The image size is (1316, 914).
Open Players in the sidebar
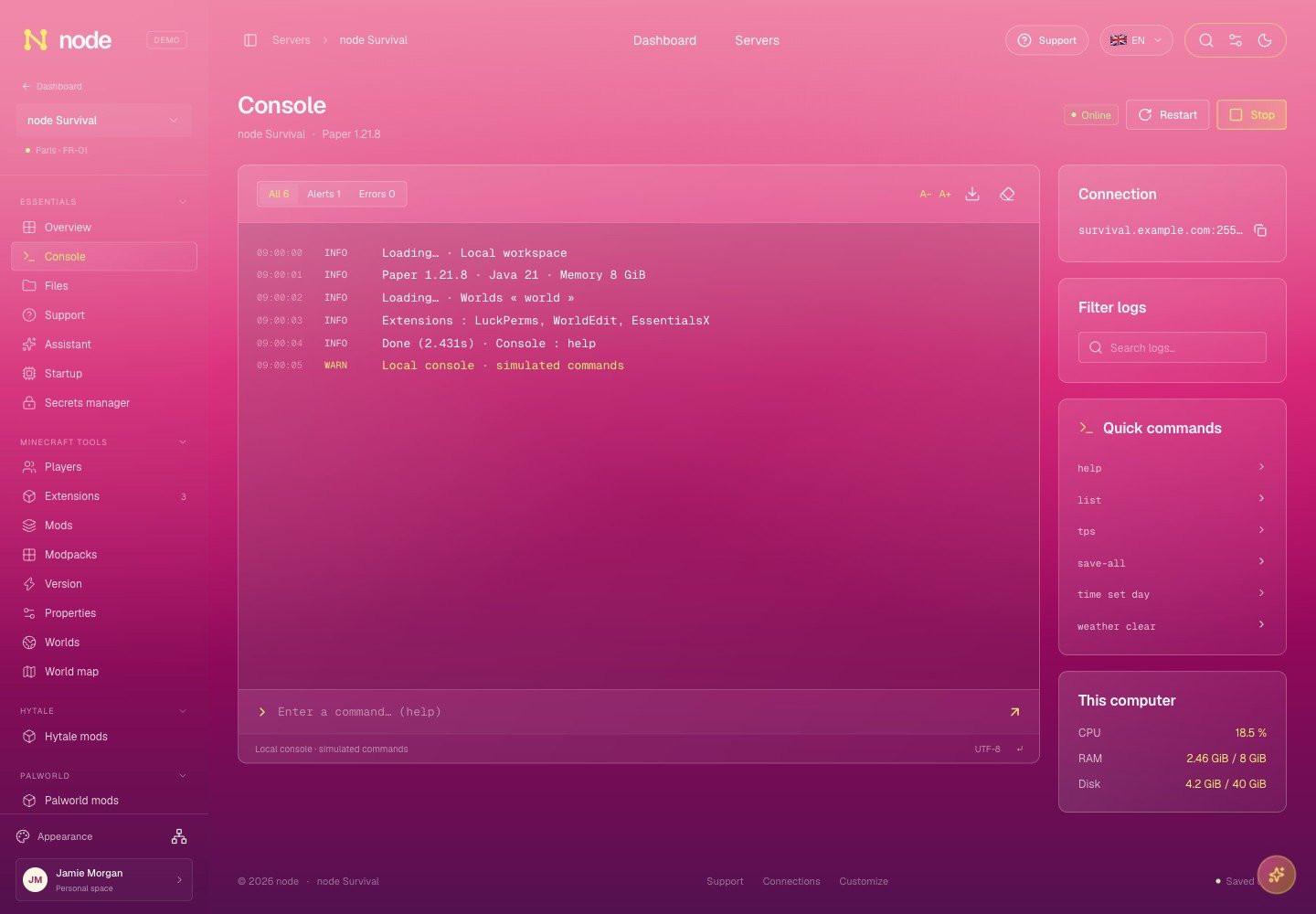(x=104, y=467)
